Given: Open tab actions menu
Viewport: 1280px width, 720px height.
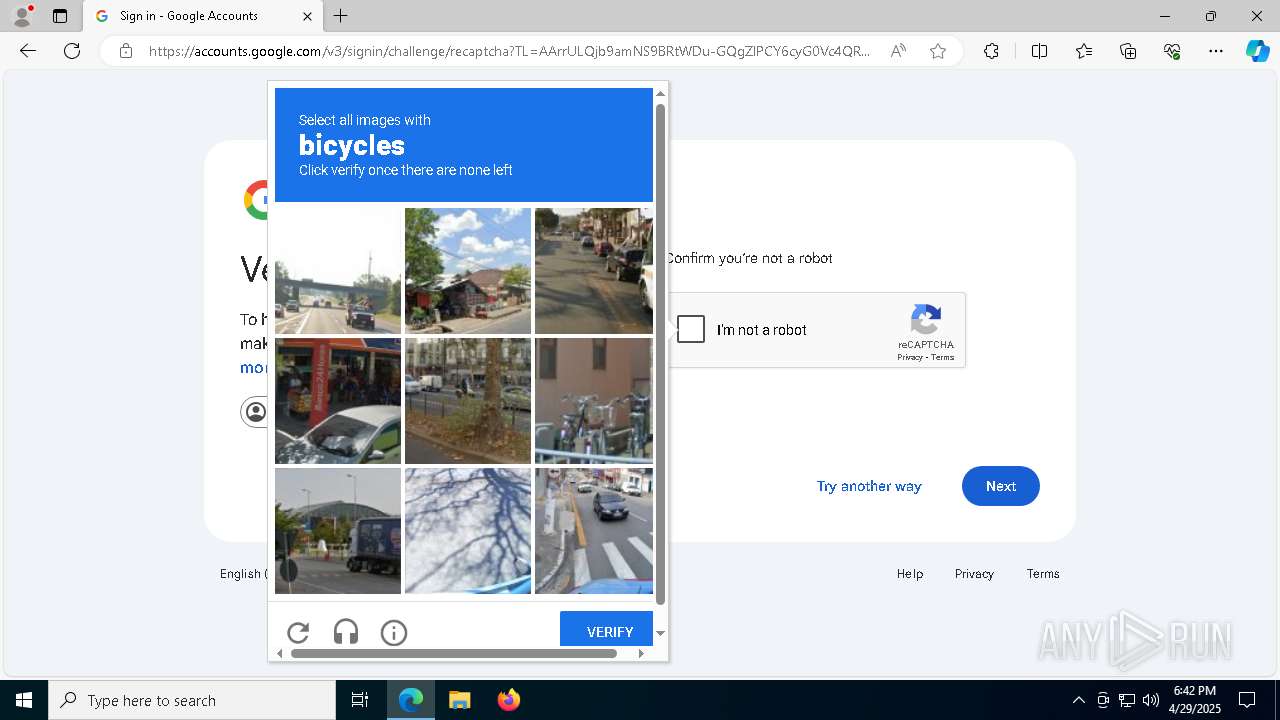Looking at the screenshot, I should click(x=60, y=16).
